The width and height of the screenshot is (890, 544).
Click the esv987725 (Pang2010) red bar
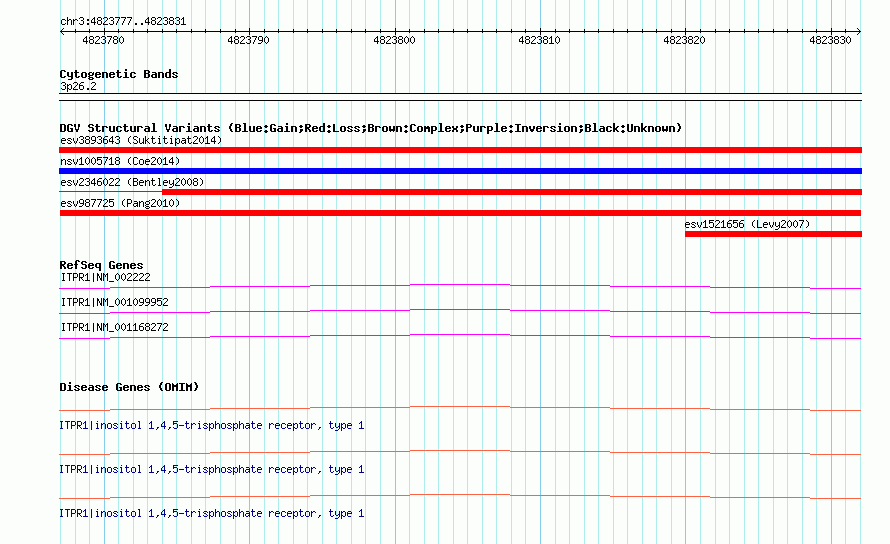pos(460,213)
